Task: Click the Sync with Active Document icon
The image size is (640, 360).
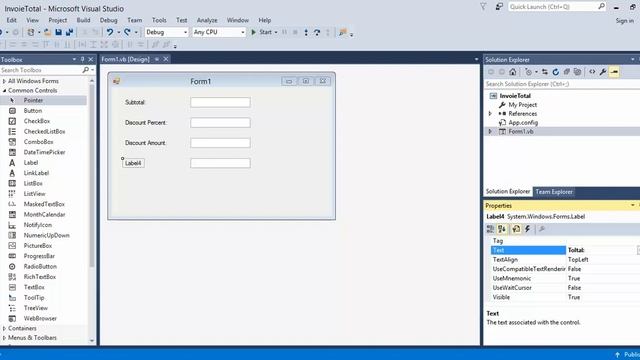Action: (545, 72)
